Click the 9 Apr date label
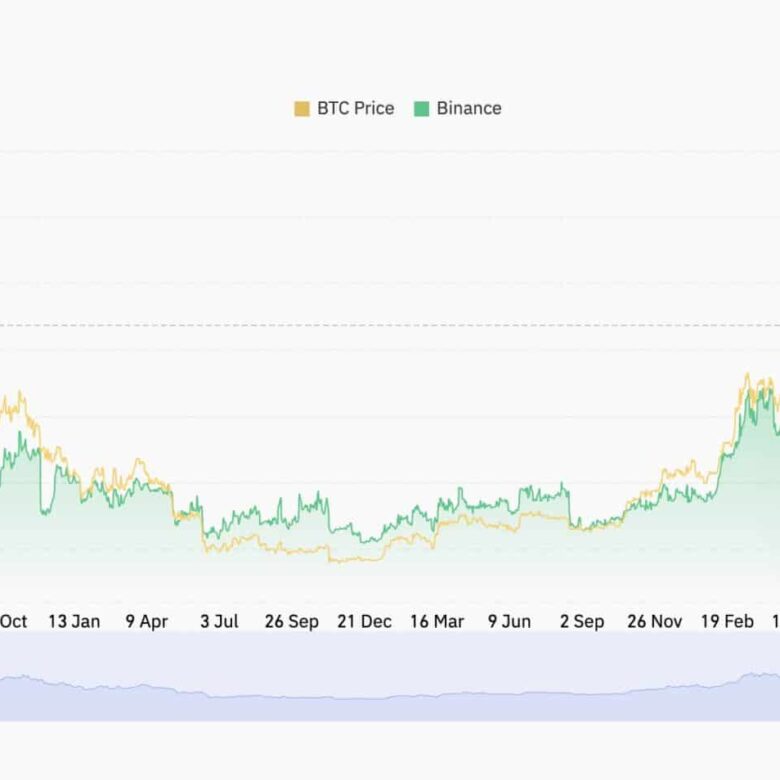This screenshot has height=780, width=780. [x=146, y=621]
